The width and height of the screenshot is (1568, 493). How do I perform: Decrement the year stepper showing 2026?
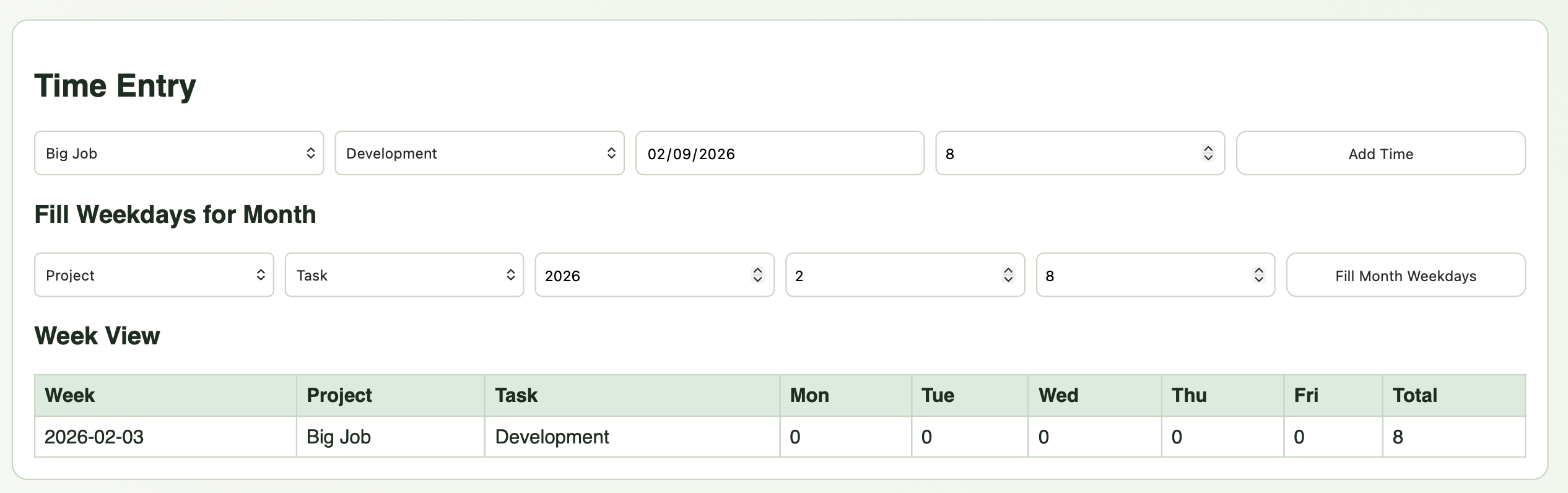coord(759,279)
